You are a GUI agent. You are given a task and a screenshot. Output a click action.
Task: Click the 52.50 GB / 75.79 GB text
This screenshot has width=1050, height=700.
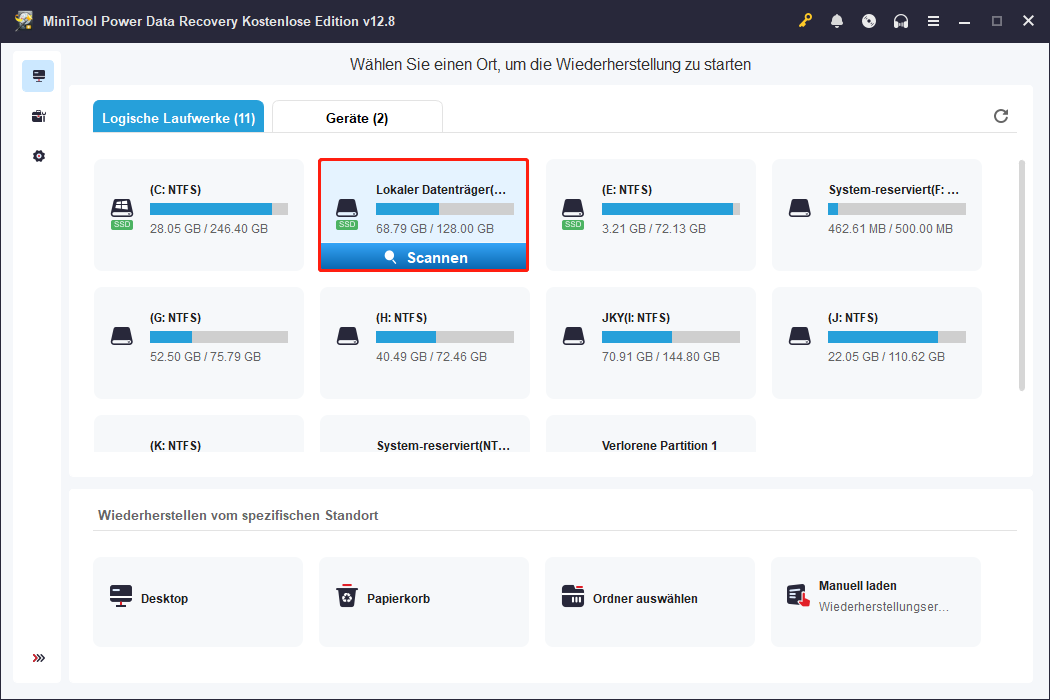(206, 357)
